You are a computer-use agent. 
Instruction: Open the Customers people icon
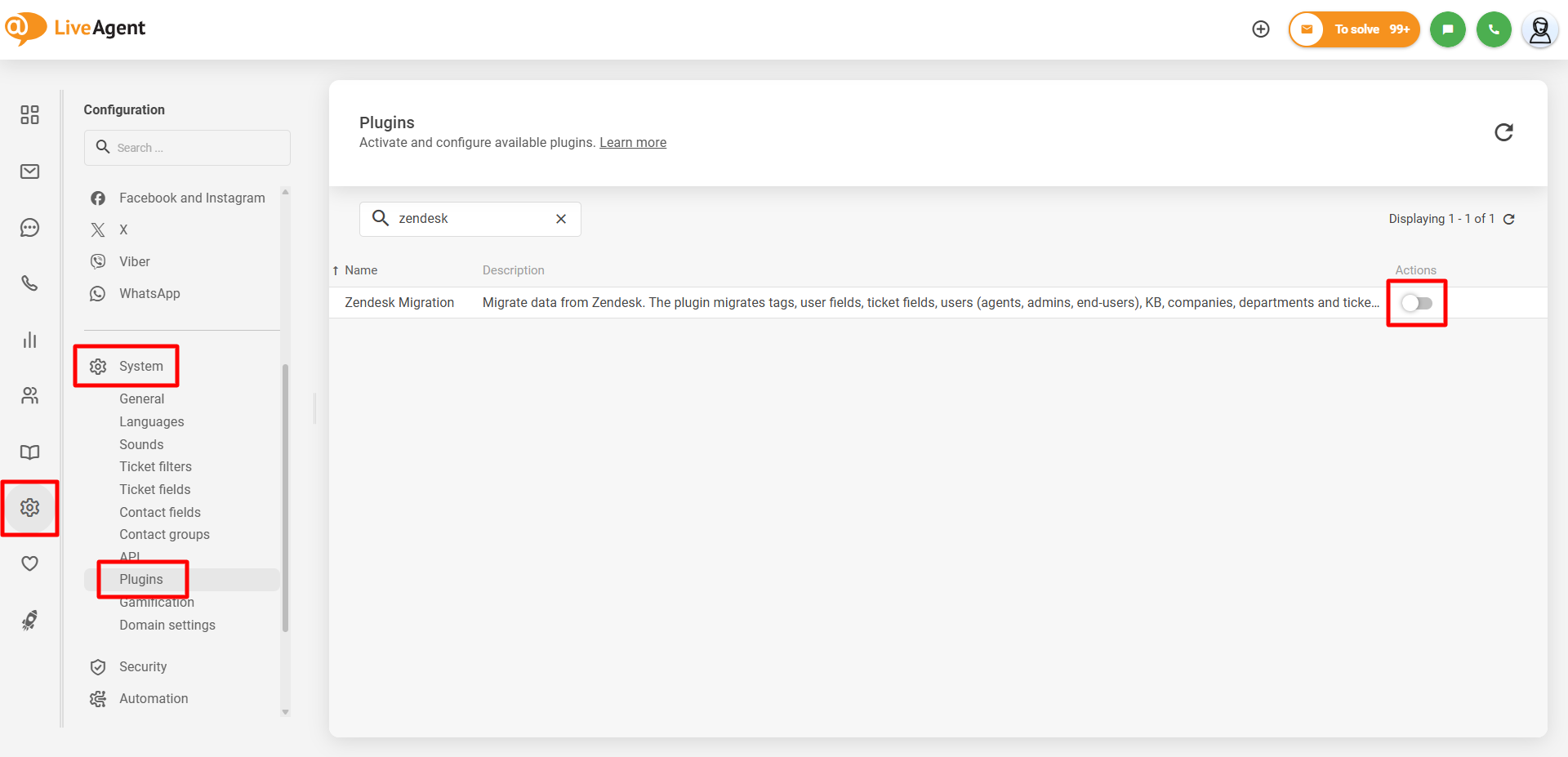(30, 396)
